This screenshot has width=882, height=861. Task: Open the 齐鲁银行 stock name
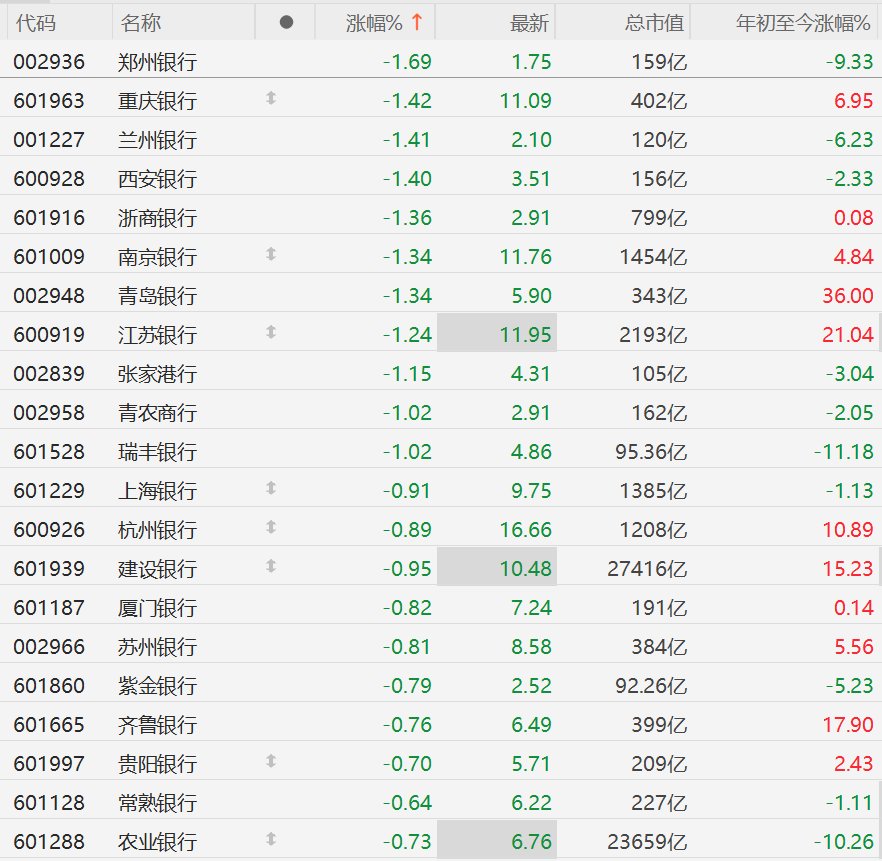click(x=158, y=724)
